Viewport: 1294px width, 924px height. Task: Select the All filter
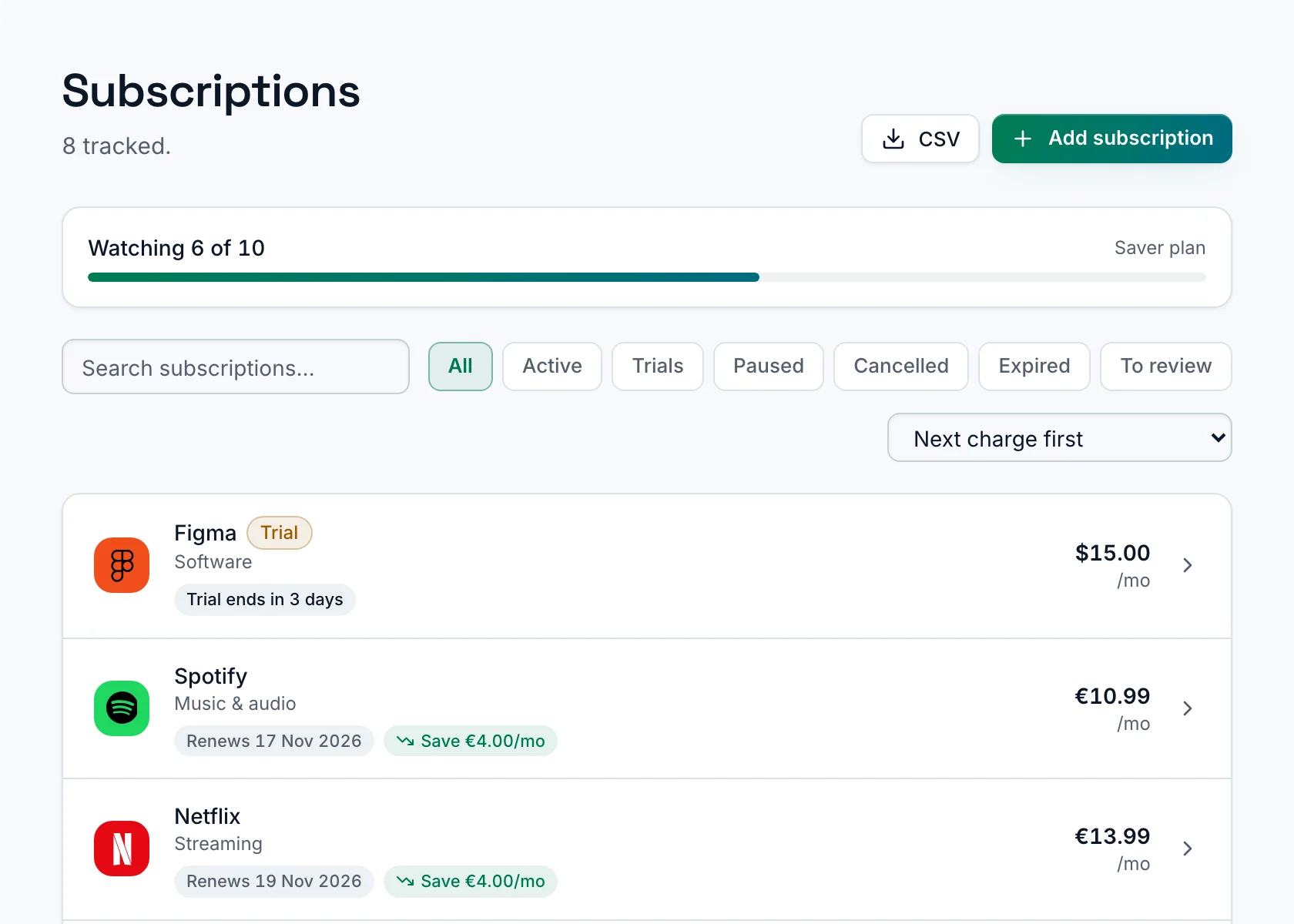(x=461, y=367)
